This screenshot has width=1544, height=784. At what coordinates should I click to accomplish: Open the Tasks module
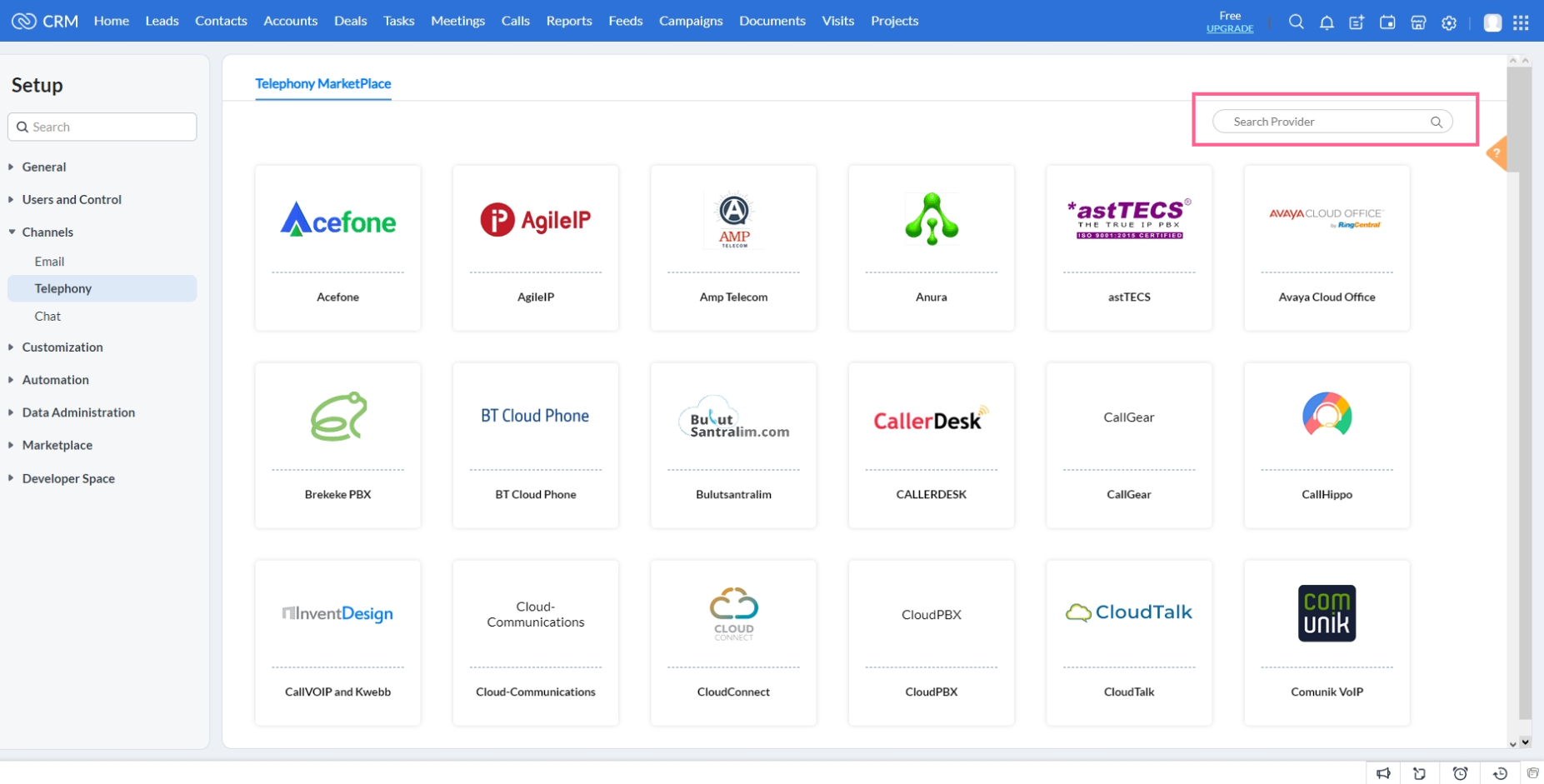click(x=399, y=21)
